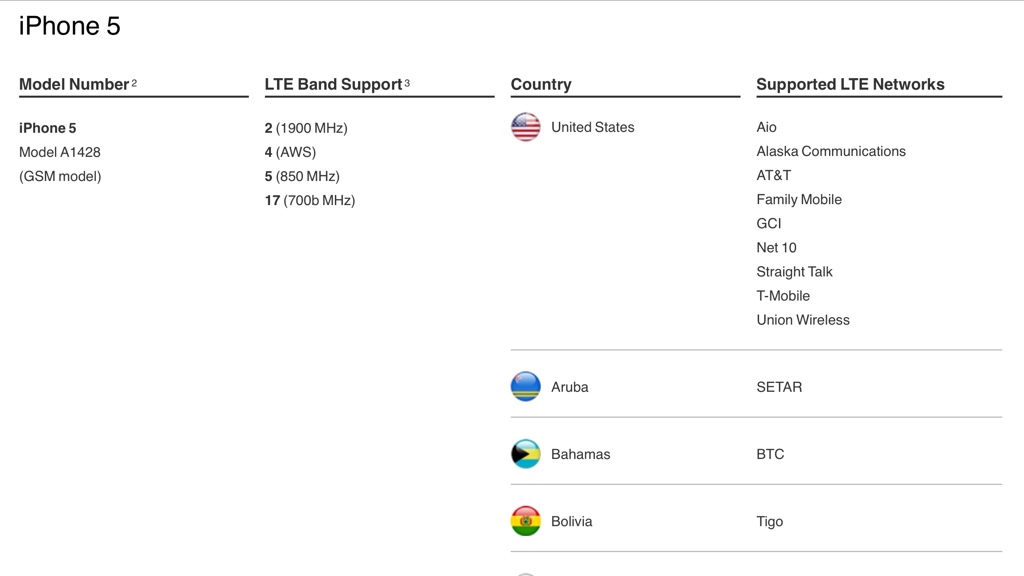Click the 17 (700b MHz) band entry
This screenshot has height=576, width=1024.
(x=310, y=200)
